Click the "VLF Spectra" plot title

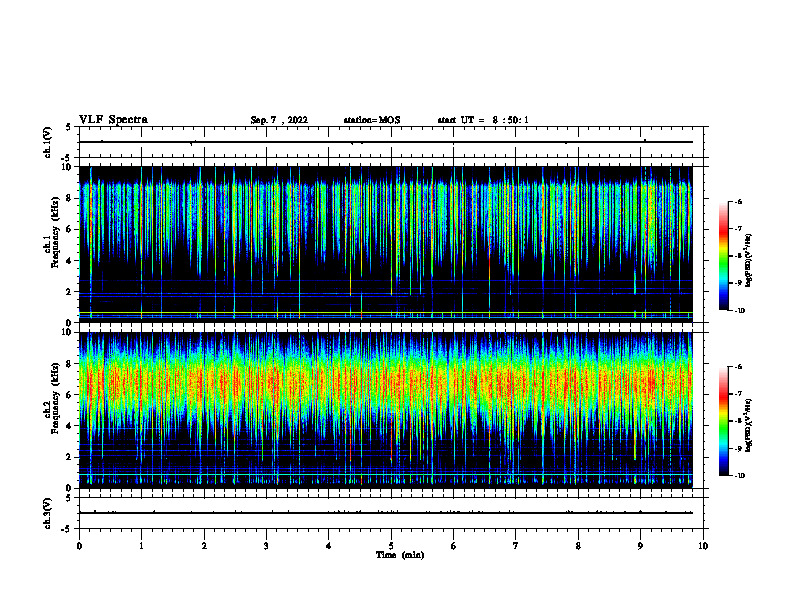[x=113, y=120]
